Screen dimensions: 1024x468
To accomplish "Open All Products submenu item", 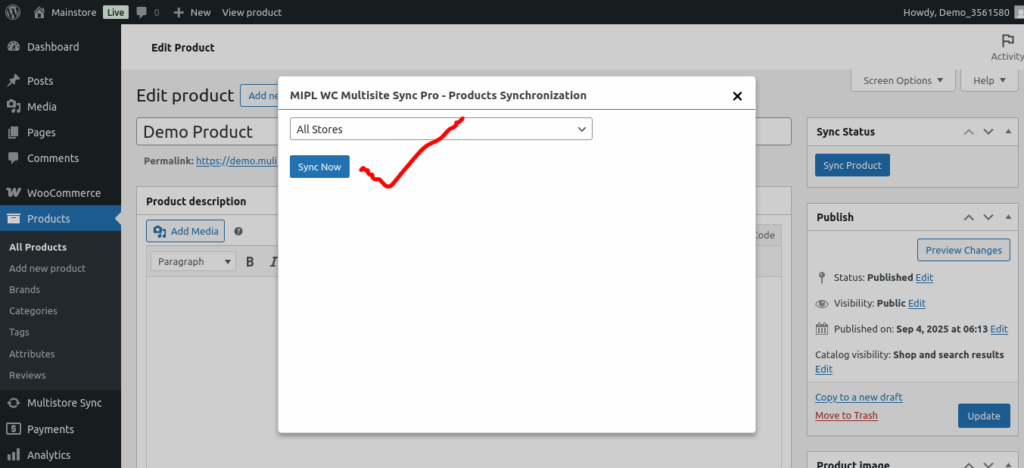I will [38, 247].
